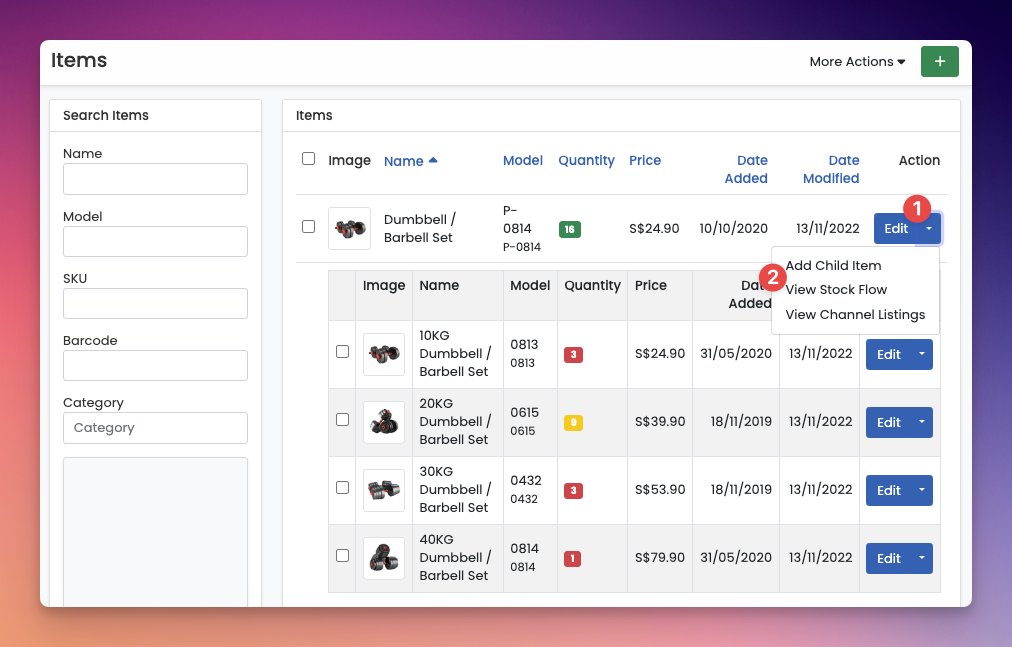Sort by the Date Modified column link
The height and width of the screenshot is (647, 1012).
[x=831, y=169]
